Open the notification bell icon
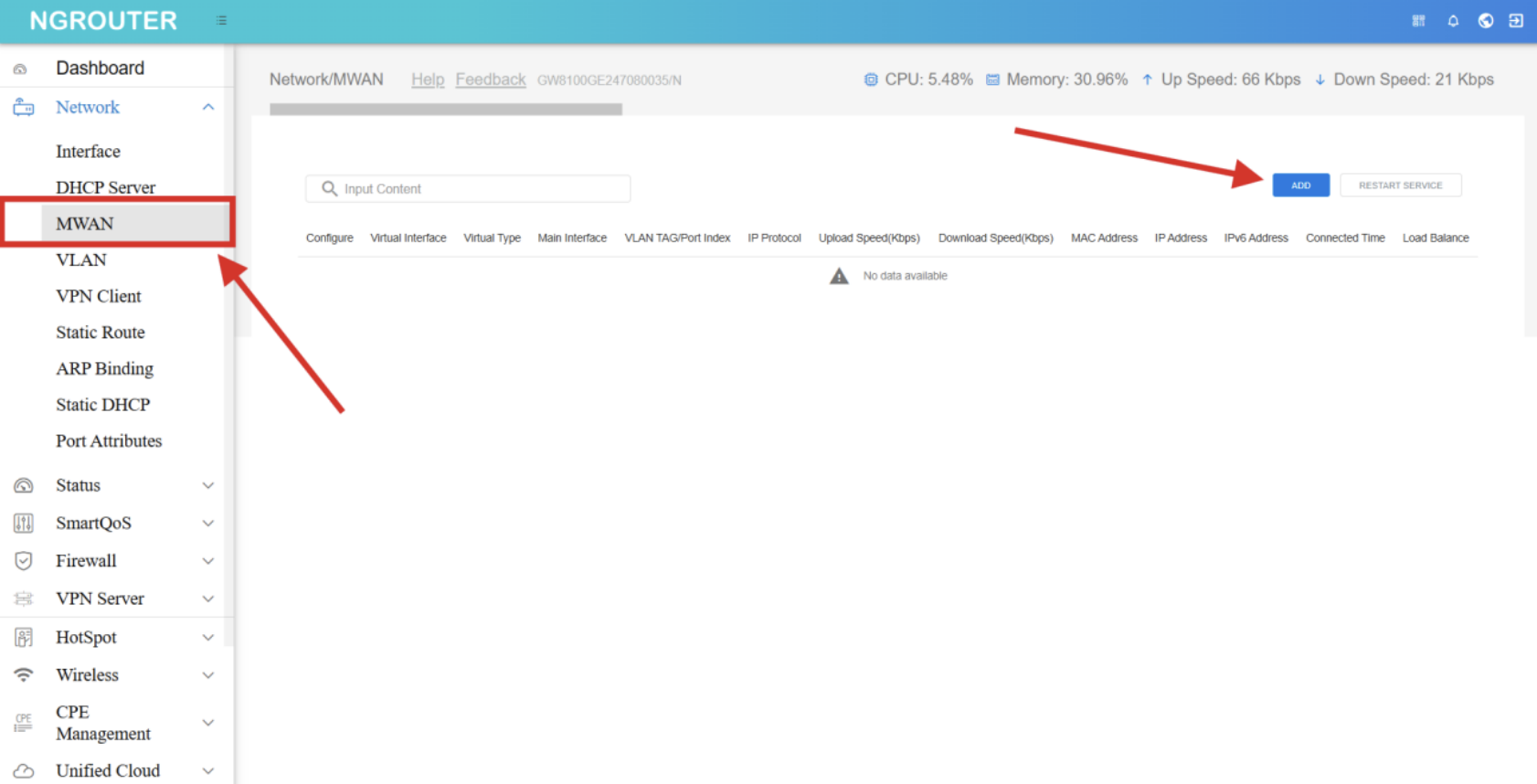1537x784 pixels. [x=1453, y=20]
